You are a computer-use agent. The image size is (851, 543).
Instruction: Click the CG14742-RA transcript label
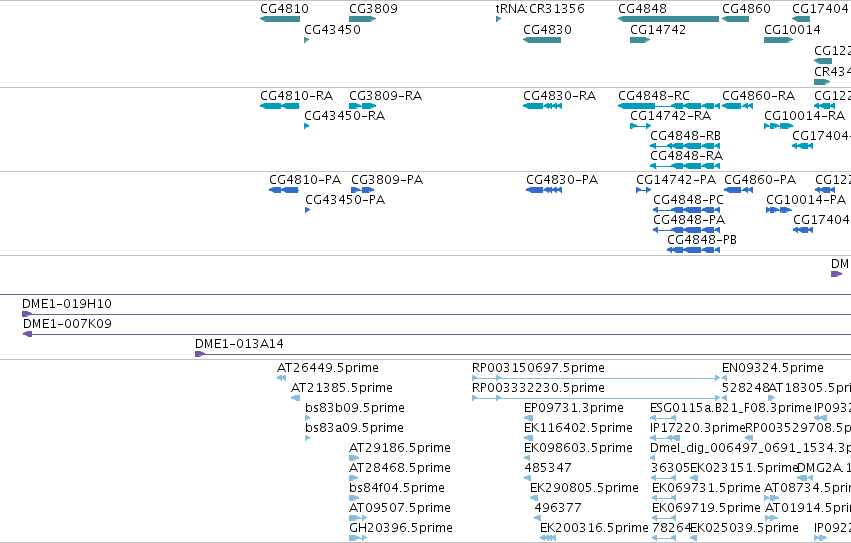670,116
